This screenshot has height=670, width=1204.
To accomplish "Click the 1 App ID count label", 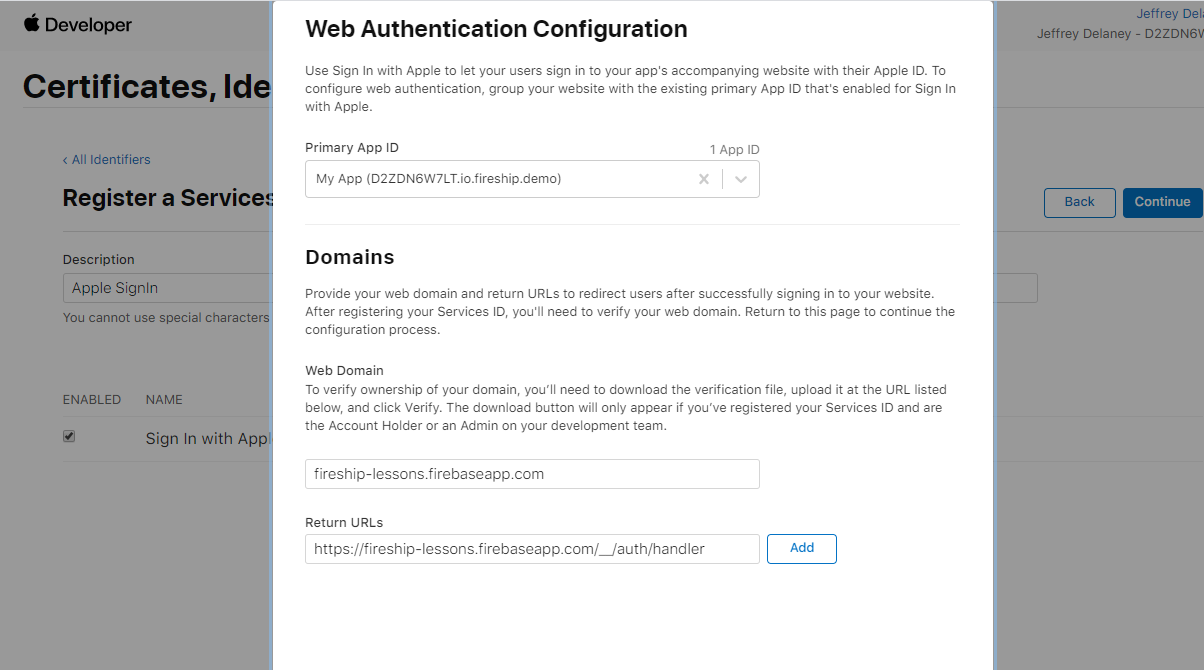I will pos(734,149).
